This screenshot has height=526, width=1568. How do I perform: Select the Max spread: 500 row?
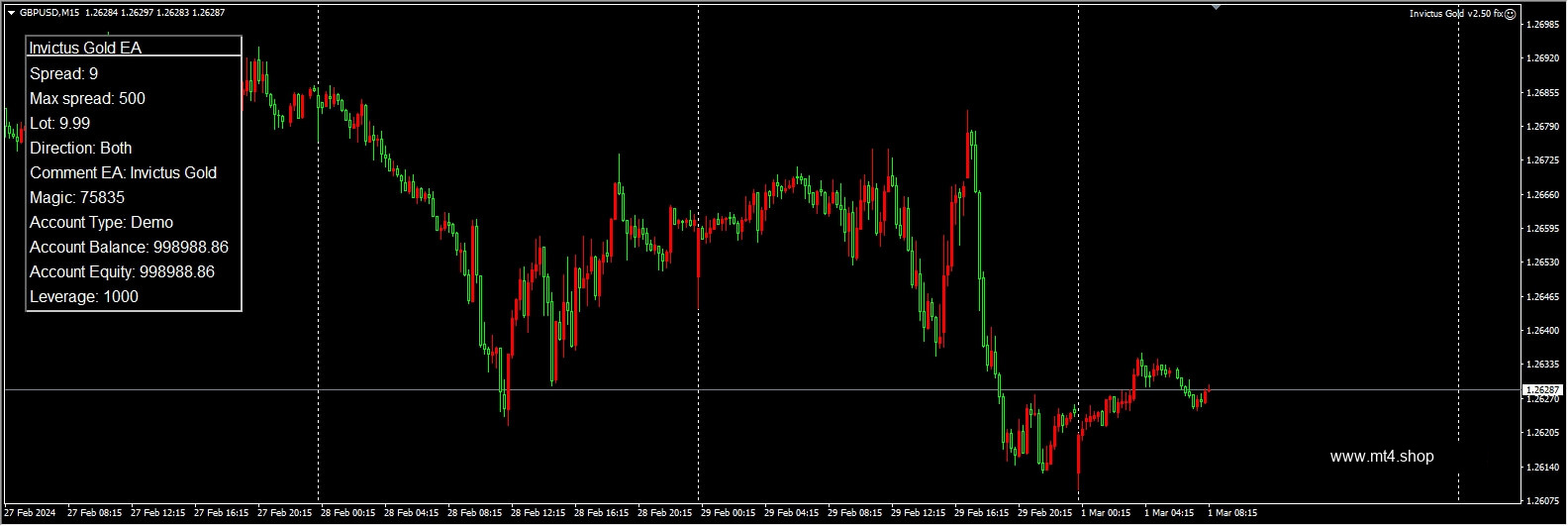(87, 98)
